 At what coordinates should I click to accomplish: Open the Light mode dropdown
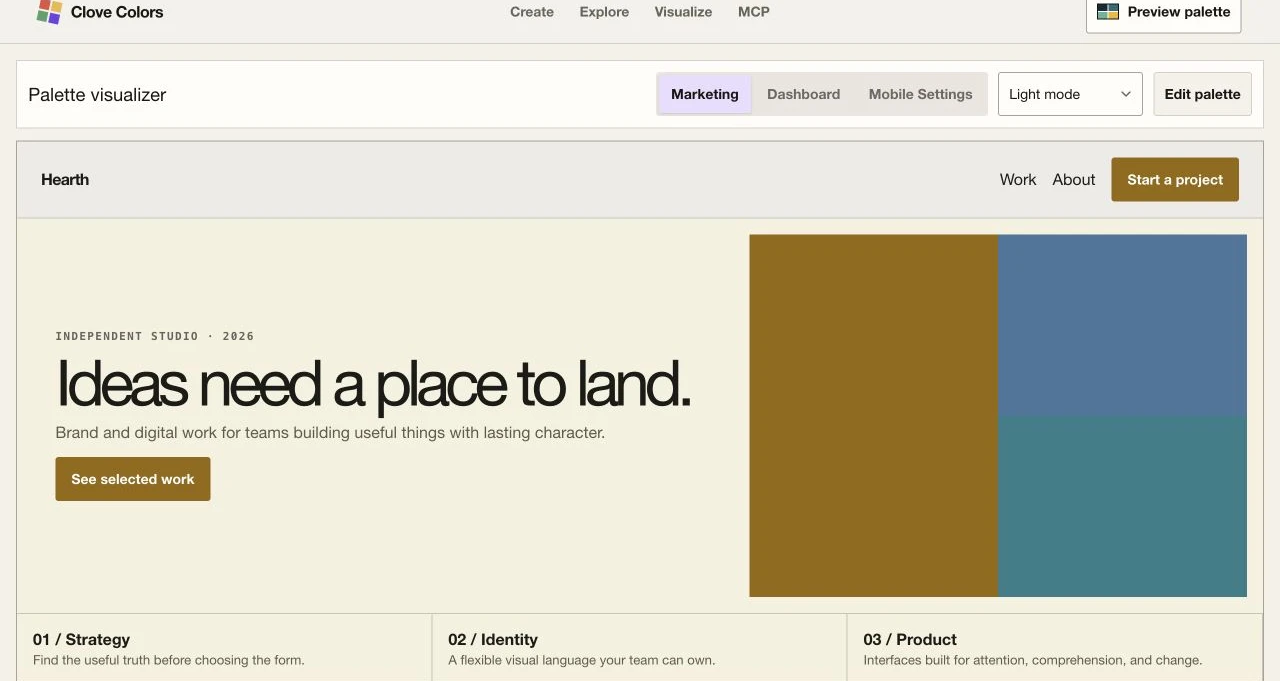(x=1070, y=94)
